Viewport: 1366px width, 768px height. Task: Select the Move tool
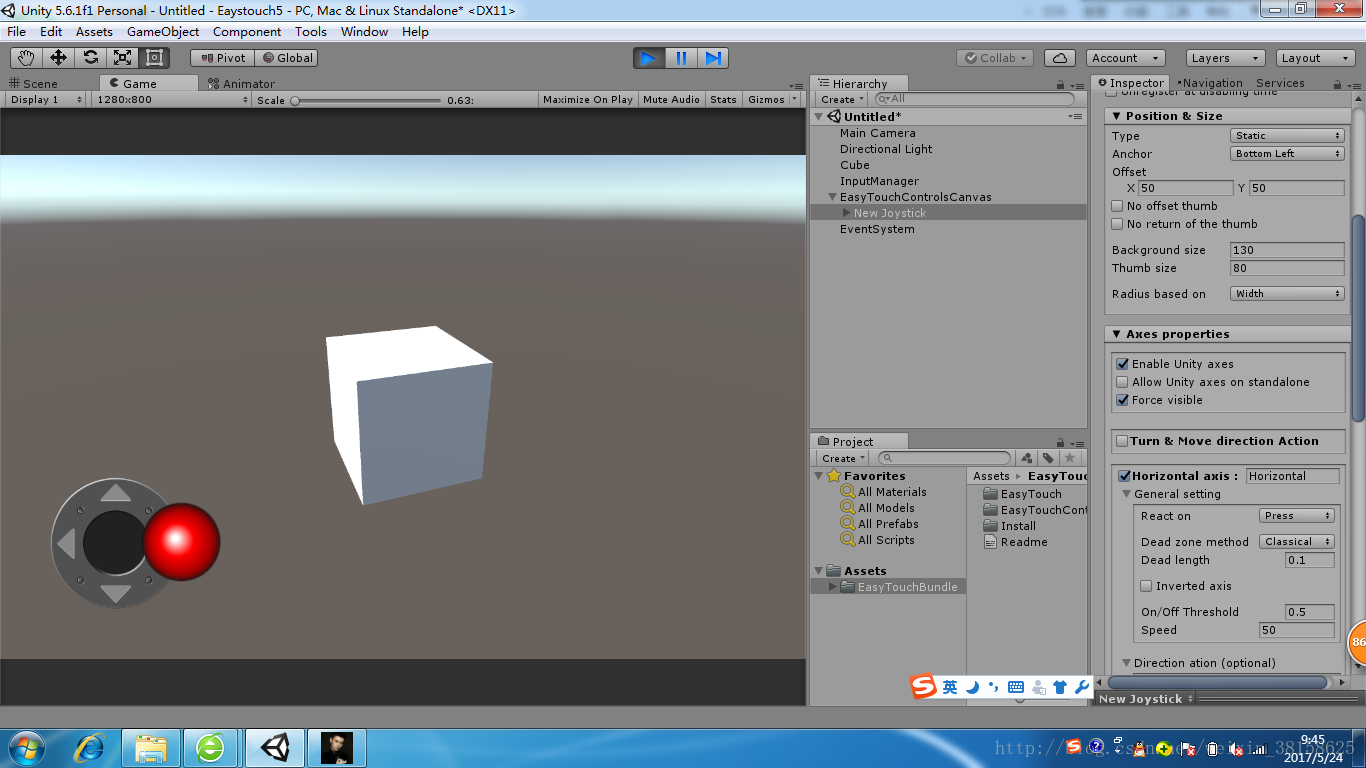[58, 58]
